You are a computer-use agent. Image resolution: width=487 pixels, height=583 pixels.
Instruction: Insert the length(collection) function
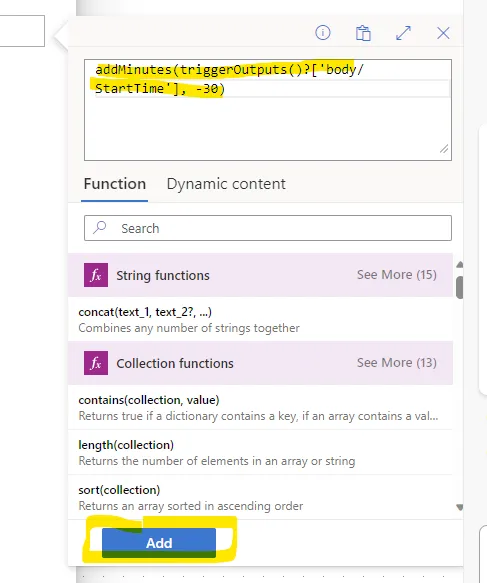point(260,452)
